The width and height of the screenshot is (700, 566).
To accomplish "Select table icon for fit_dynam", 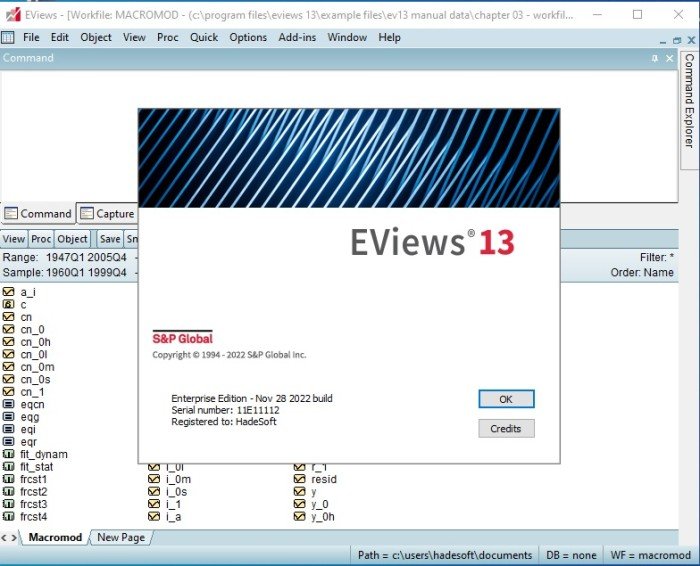I will point(8,454).
